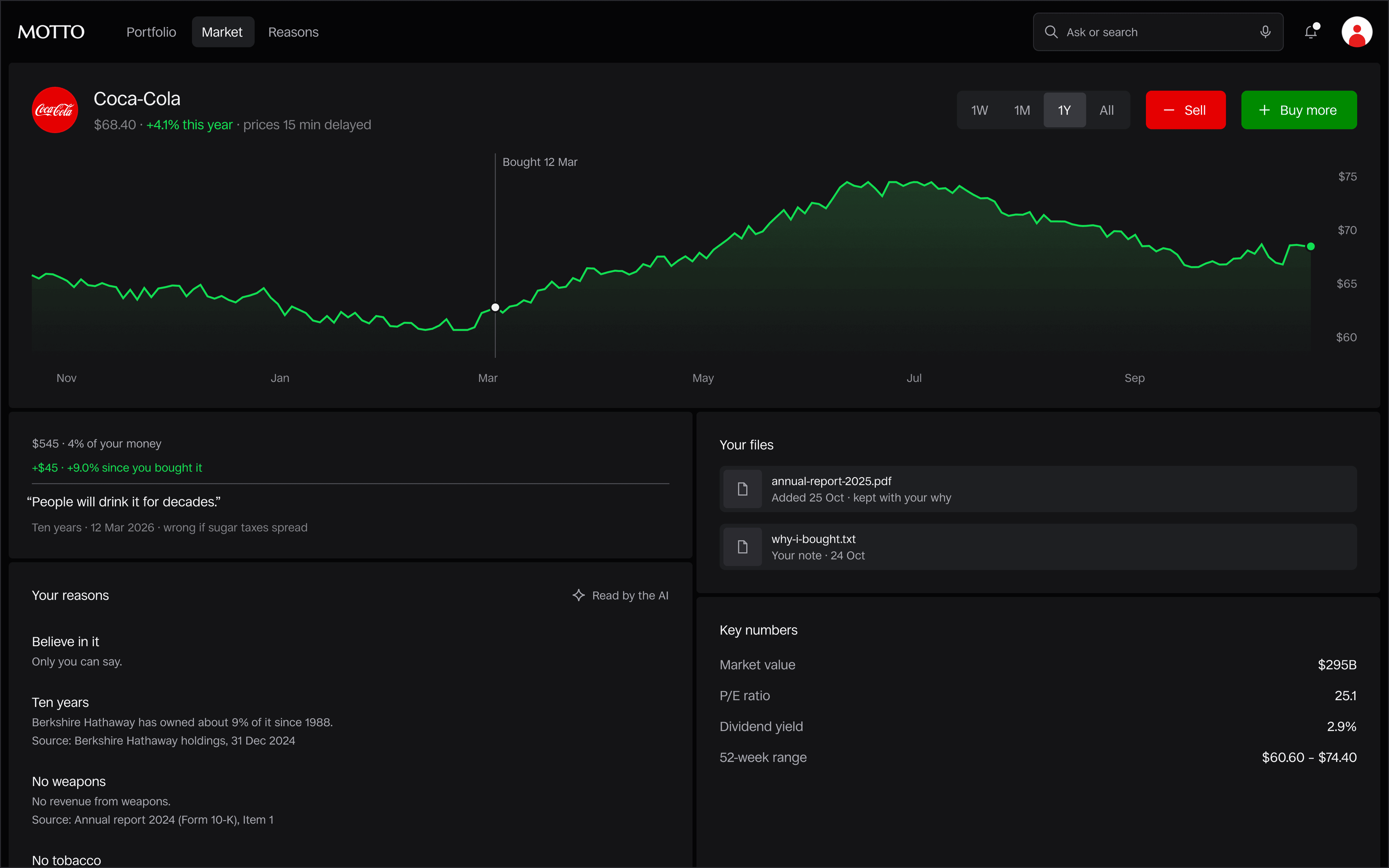Click the file icon for annual-report-2025.pdf
Screen dimensions: 1389x868
tap(743, 489)
